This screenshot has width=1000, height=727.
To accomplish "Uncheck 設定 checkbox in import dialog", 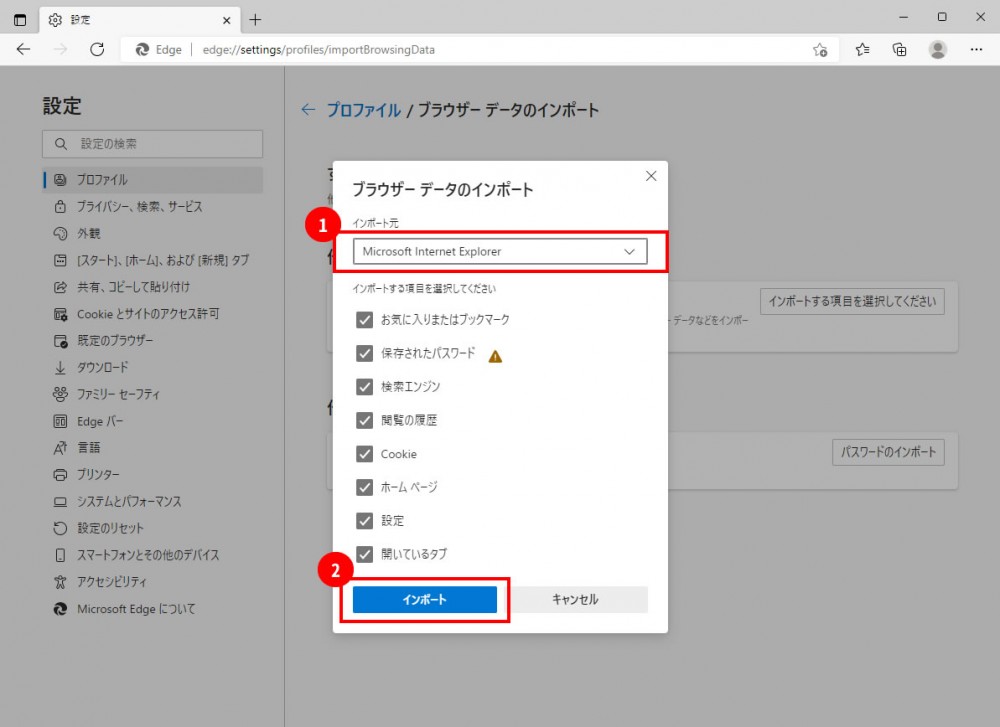I will pyautogui.click(x=364, y=520).
